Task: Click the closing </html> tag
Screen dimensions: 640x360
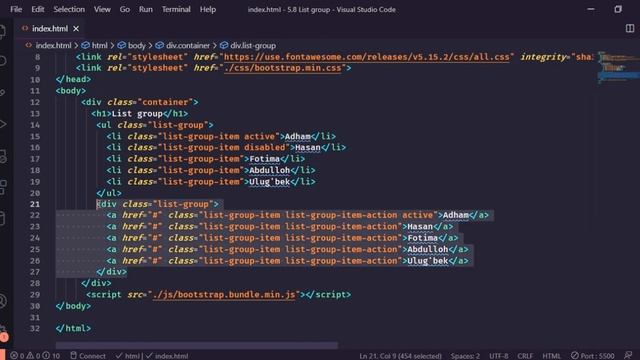Action: tap(73, 328)
